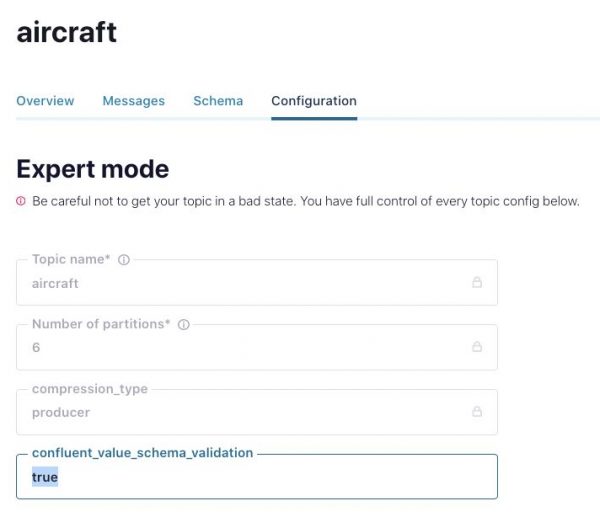600x517 pixels.
Task: Click the Number of partitions value '6'
Action: (x=36, y=347)
